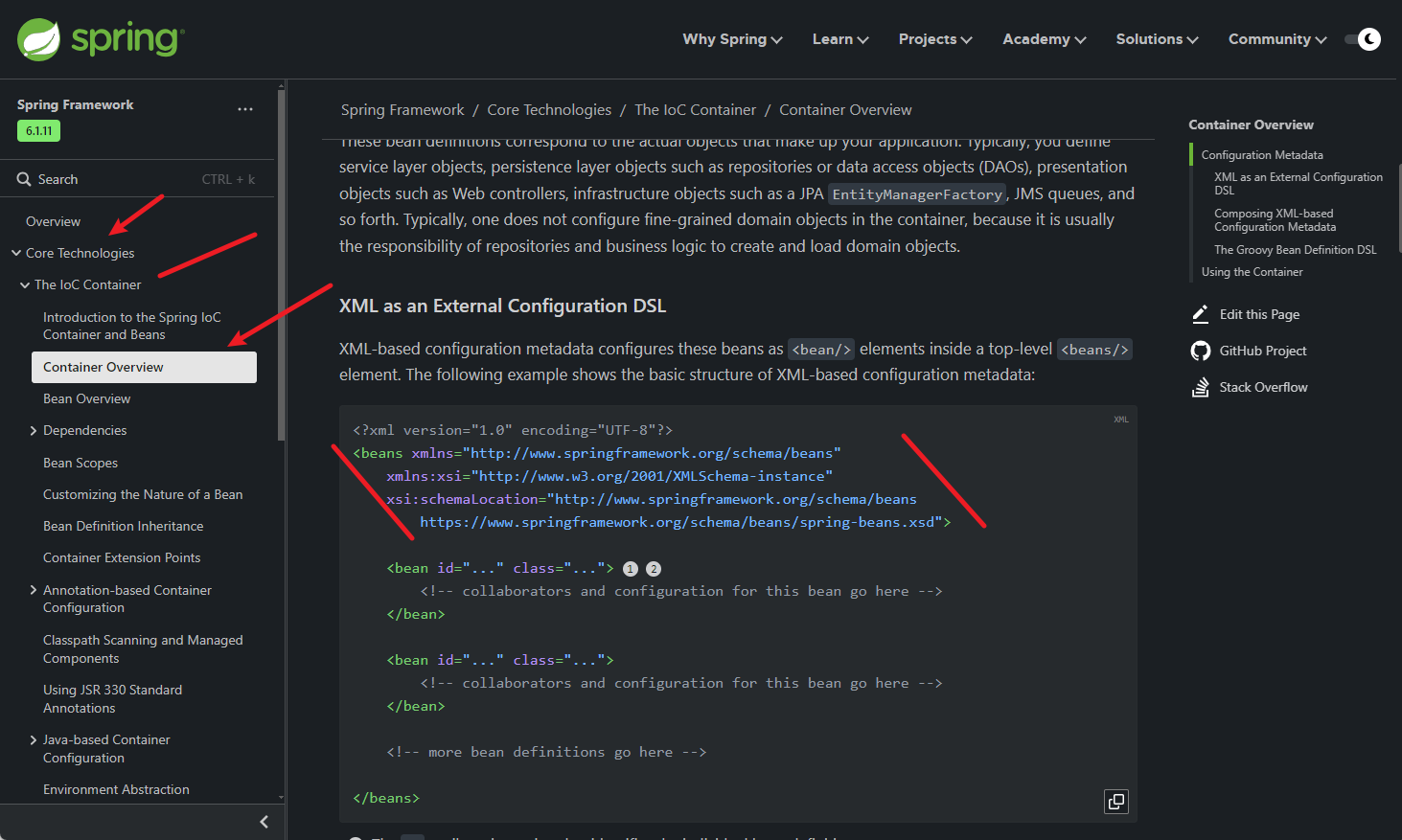Collapse the Core Technologies section chevron

coord(16,253)
